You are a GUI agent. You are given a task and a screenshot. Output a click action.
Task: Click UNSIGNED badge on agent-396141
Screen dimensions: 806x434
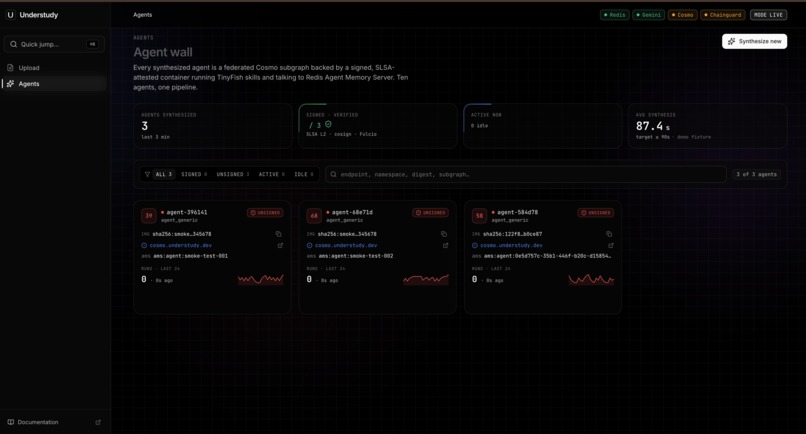click(265, 212)
